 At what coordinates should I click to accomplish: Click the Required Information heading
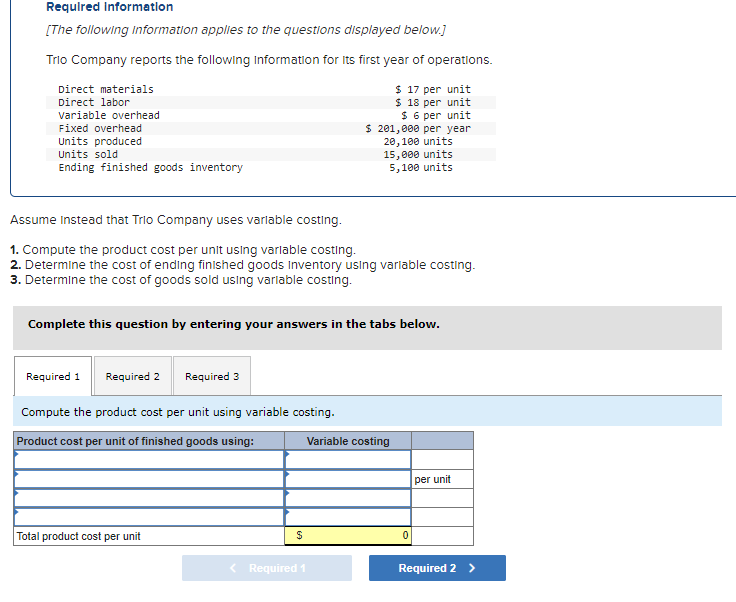(109, 7)
